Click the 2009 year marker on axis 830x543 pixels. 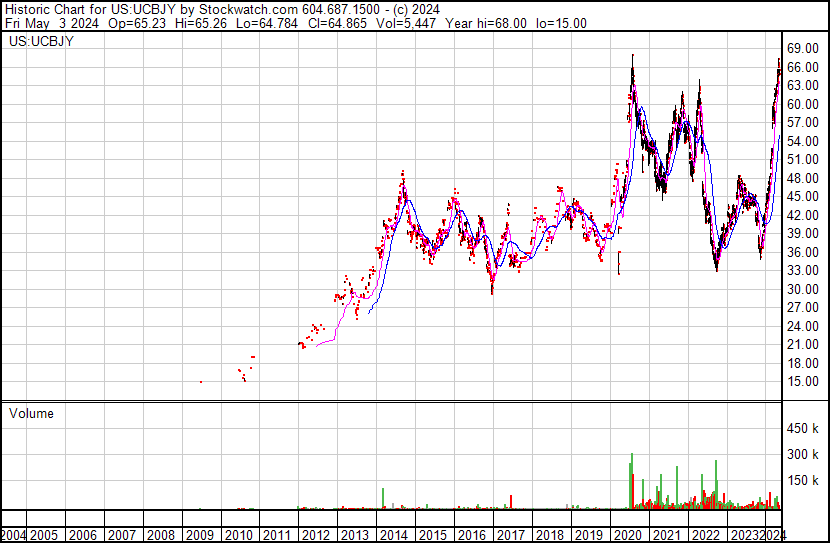click(199, 535)
